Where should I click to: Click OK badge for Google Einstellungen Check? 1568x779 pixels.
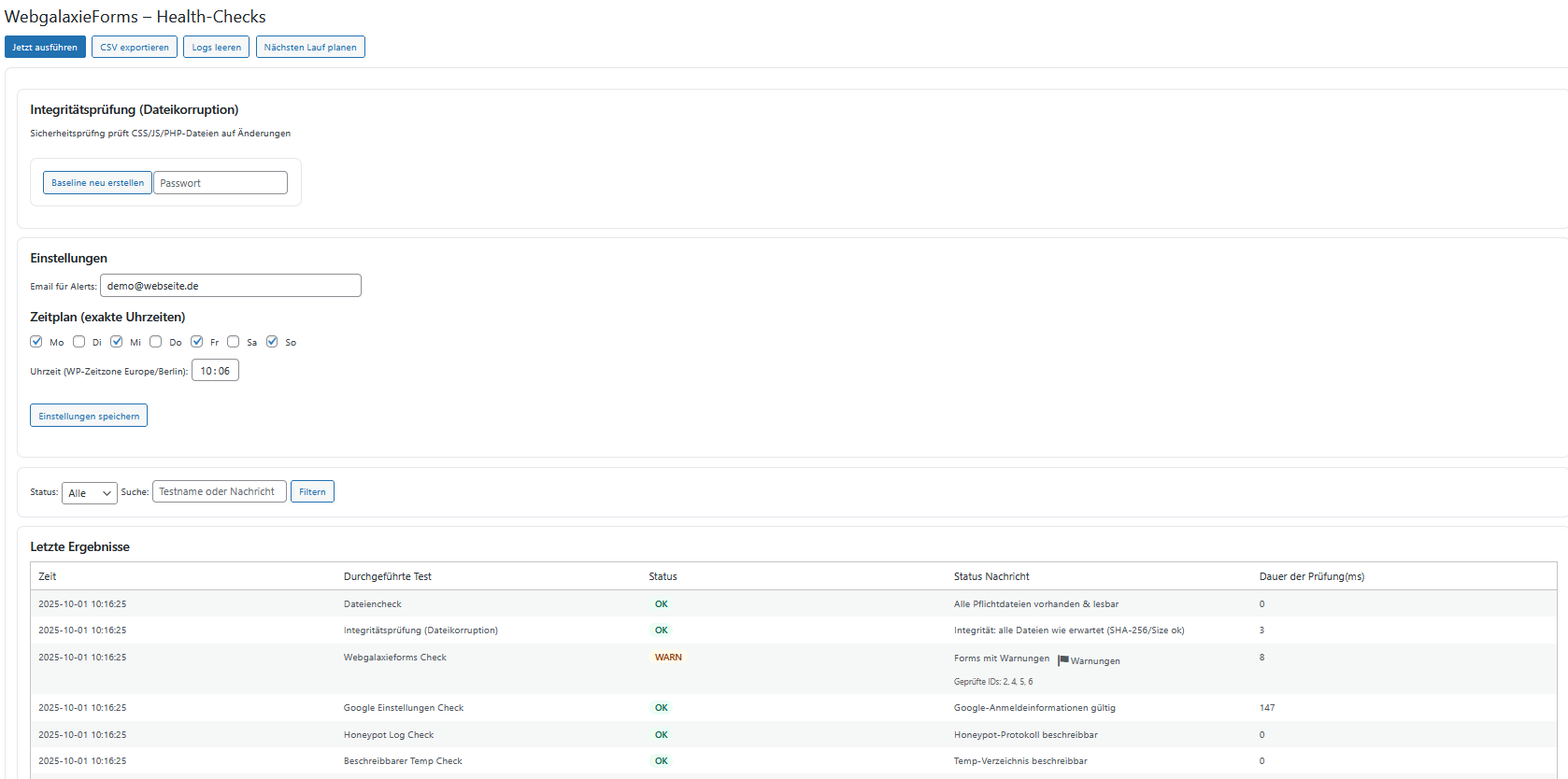pos(661,708)
